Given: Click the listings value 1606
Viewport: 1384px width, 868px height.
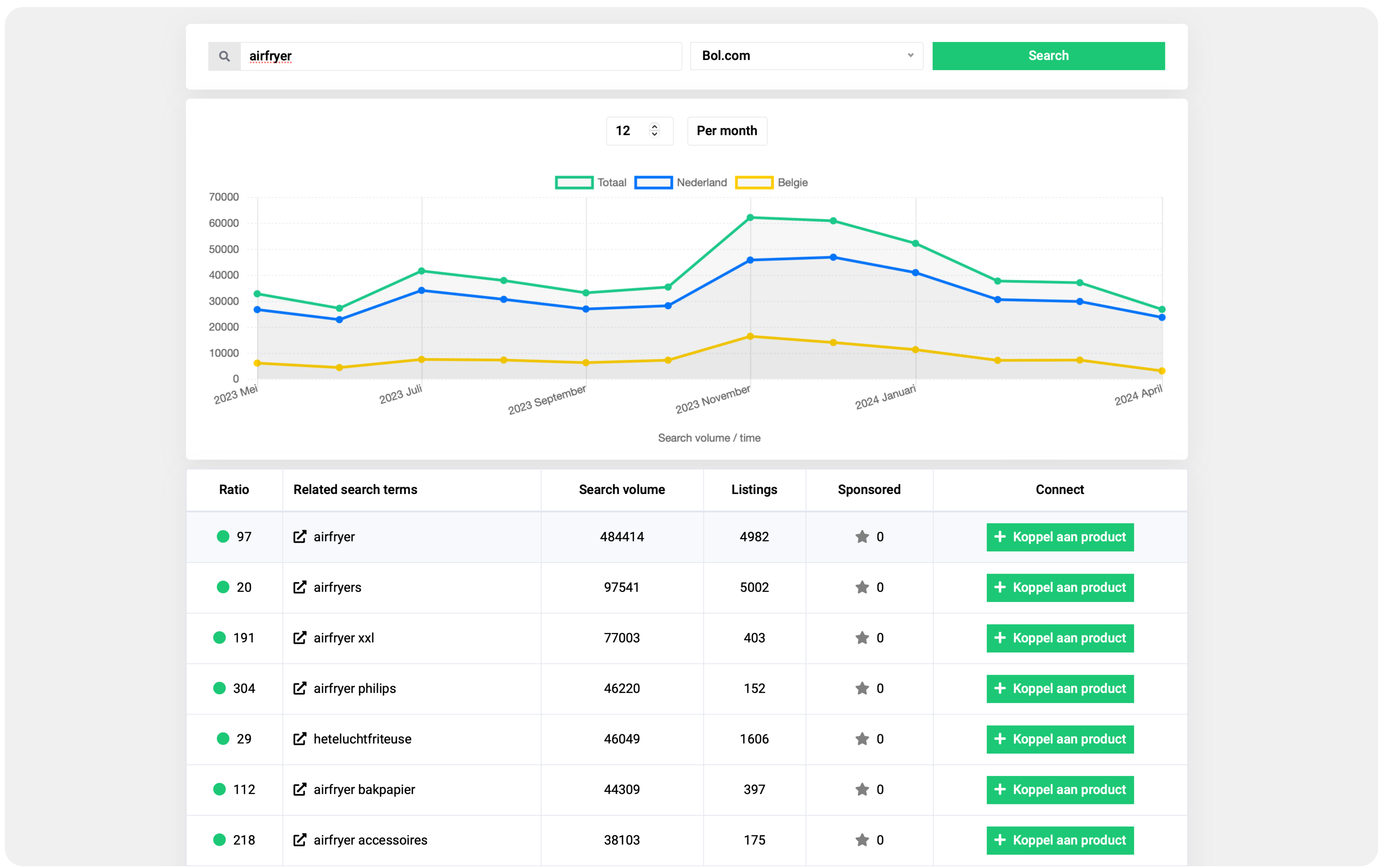Looking at the screenshot, I should tap(754, 739).
